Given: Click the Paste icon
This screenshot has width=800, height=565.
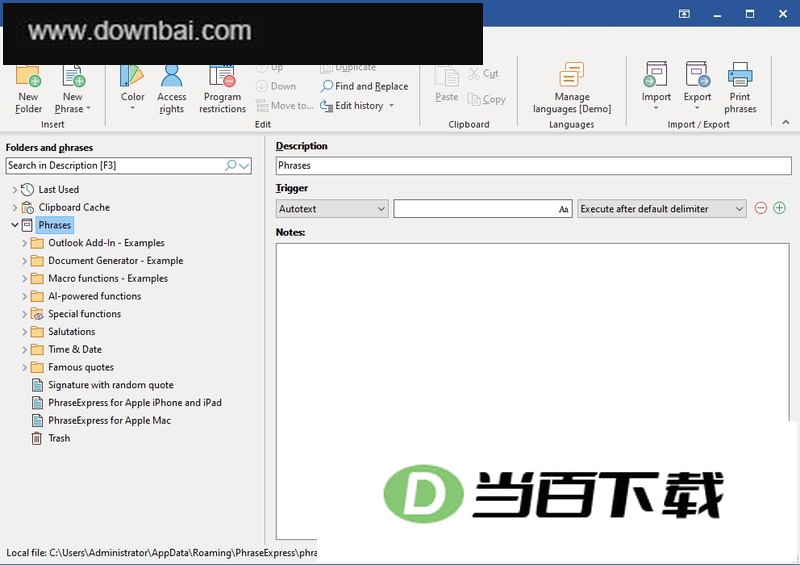Looking at the screenshot, I should (x=446, y=77).
